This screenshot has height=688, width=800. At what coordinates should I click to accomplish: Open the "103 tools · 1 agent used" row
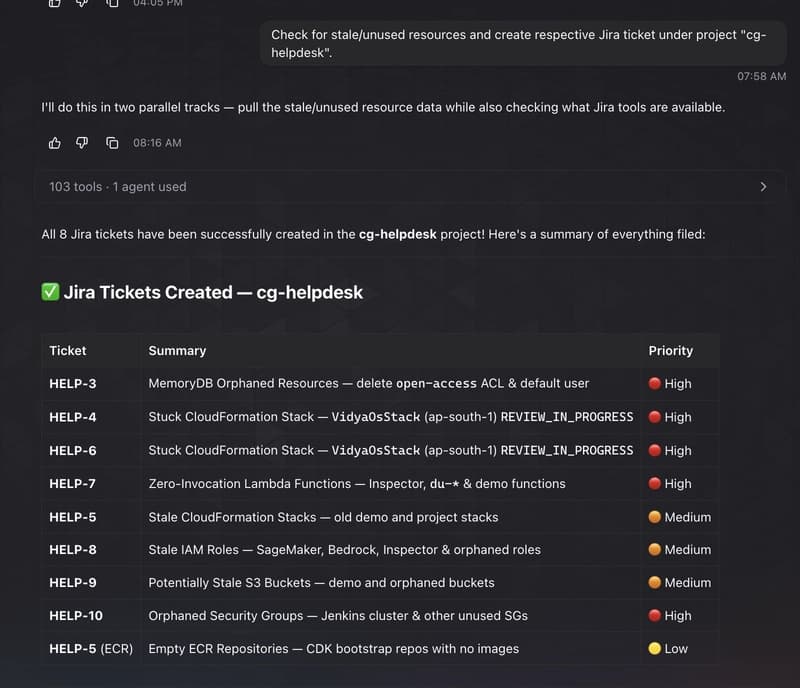(410, 187)
